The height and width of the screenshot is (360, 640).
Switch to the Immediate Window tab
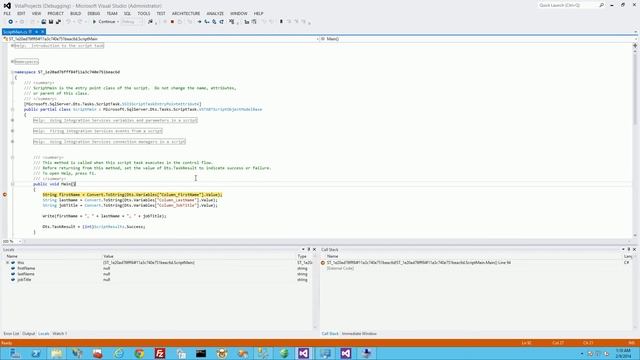tap(359, 333)
